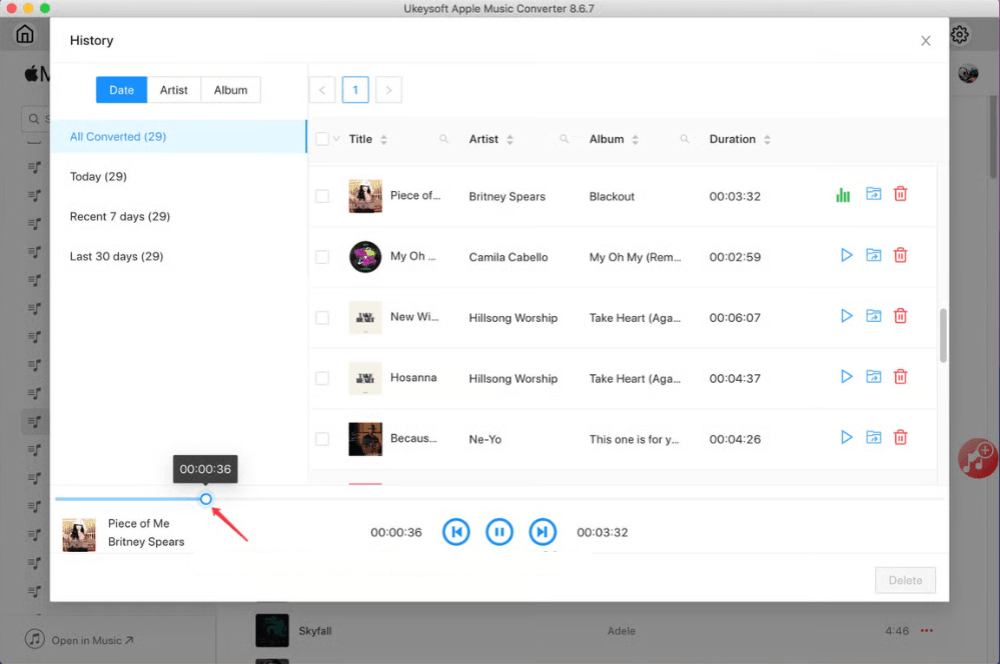Toggle the select-all checkbox in the header
This screenshot has width=1000, height=664.
(x=322, y=139)
